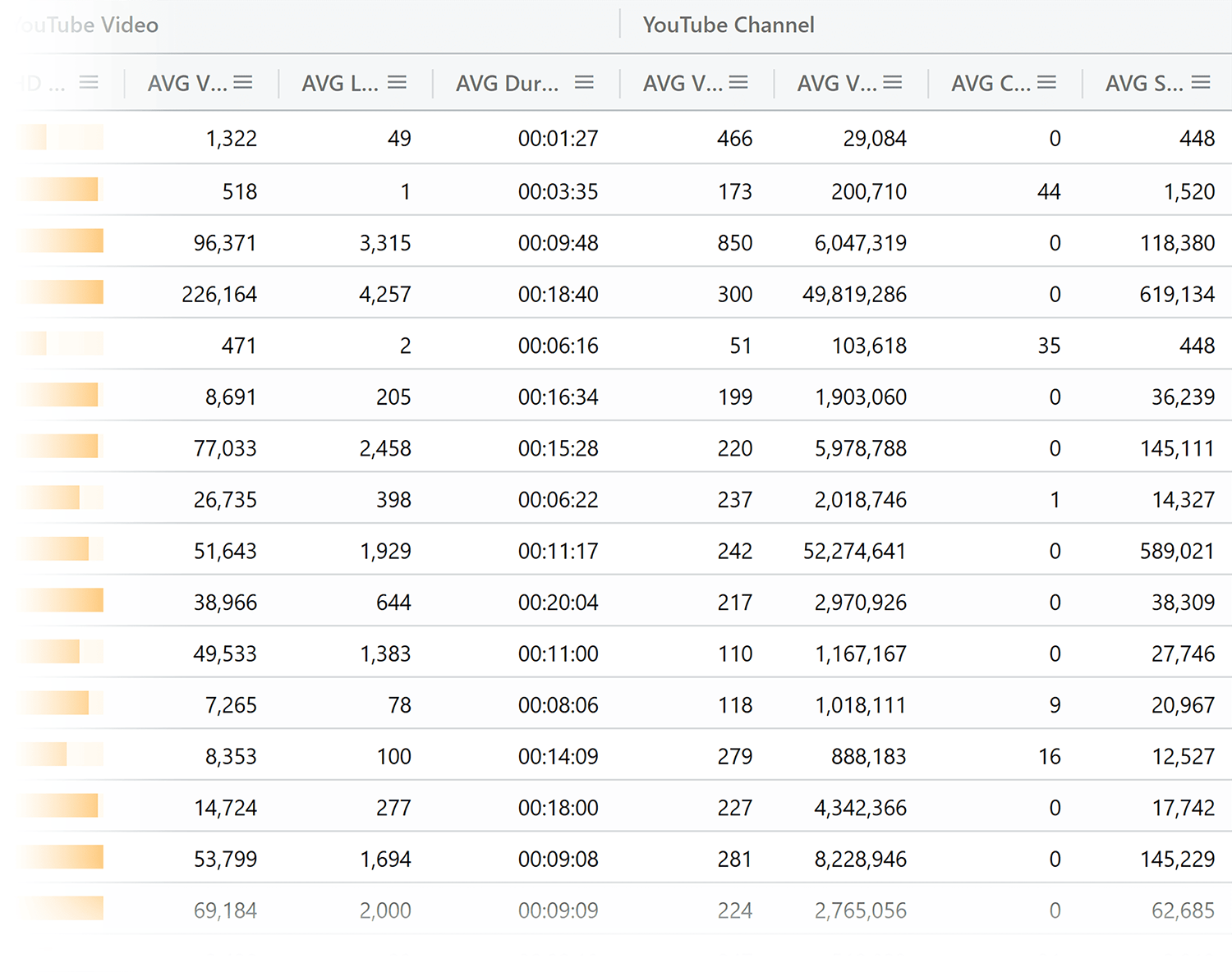This screenshot has width=1232, height=972.
Task: Sort by the AVG C... column header
Action: (x=991, y=83)
